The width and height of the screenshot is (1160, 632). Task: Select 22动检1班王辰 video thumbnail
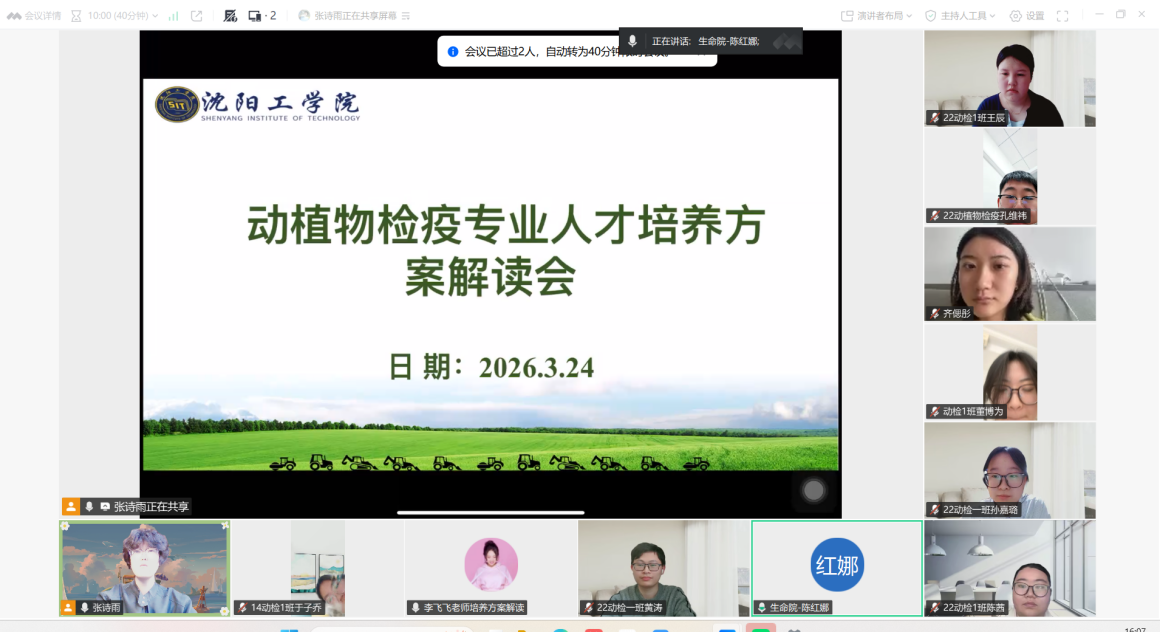coord(1009,78)
